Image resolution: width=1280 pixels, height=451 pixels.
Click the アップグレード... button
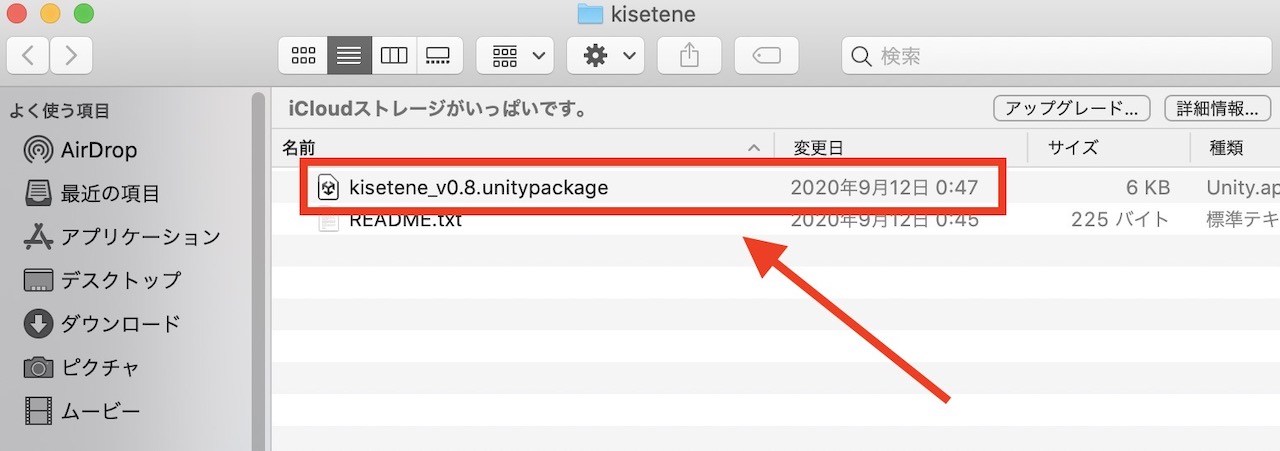click(x=1071, y=108)
